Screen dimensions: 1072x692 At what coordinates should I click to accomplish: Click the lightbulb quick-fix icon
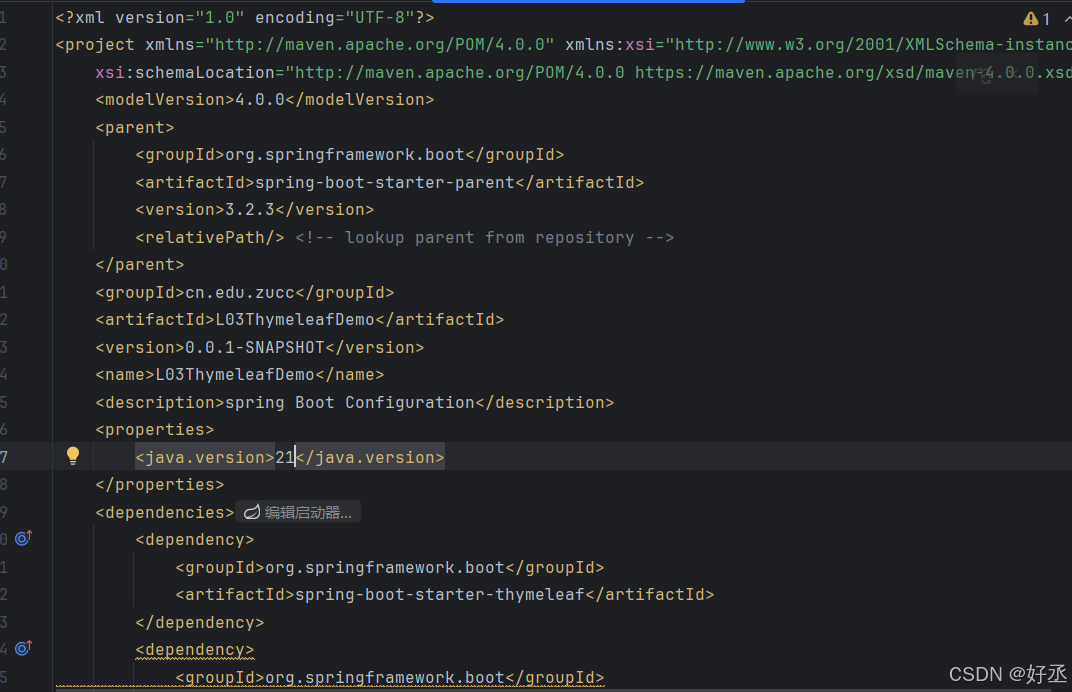(72, 456)
